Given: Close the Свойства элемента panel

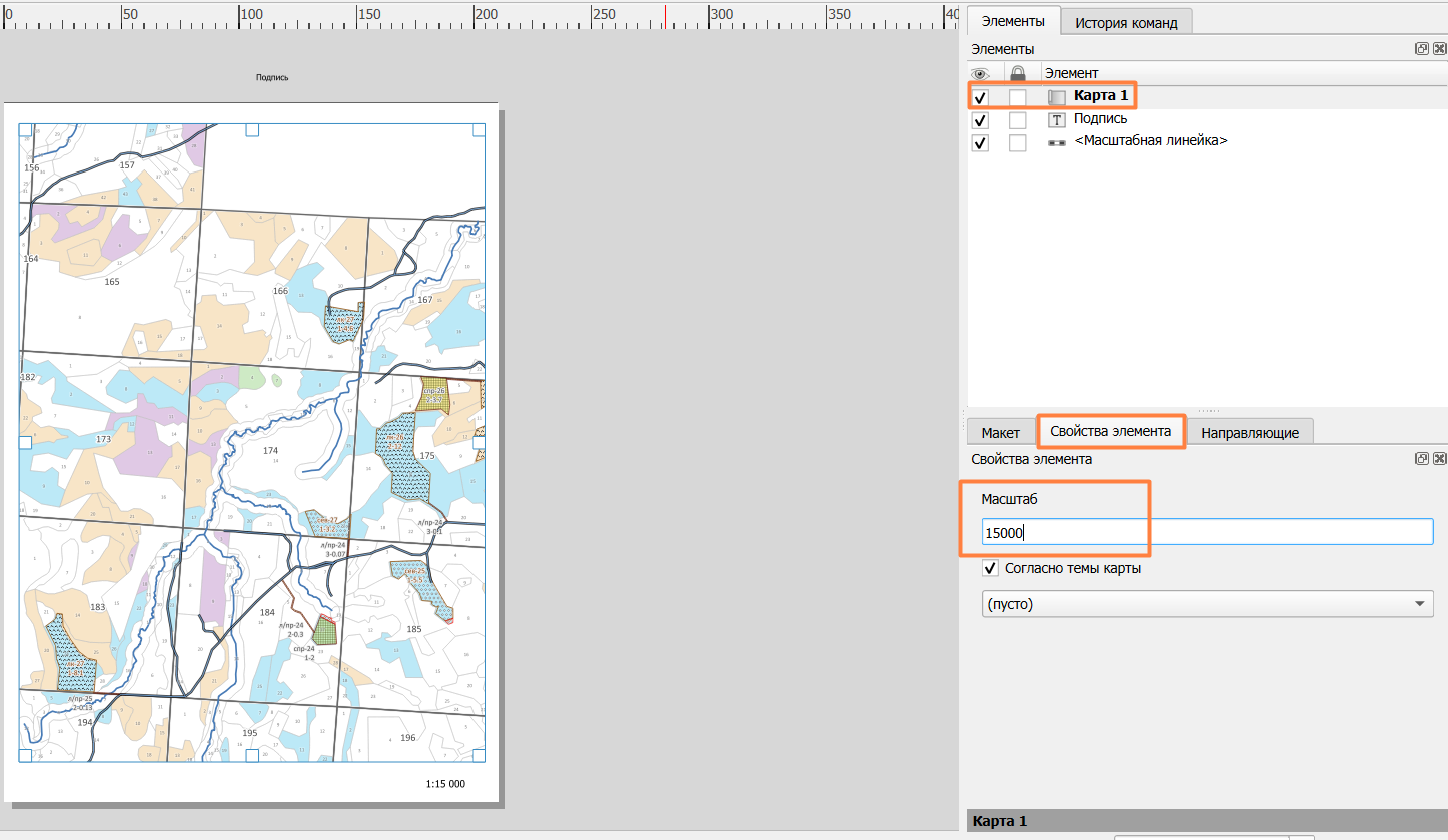Looking at the screenshot, I should coord(1439,459).
